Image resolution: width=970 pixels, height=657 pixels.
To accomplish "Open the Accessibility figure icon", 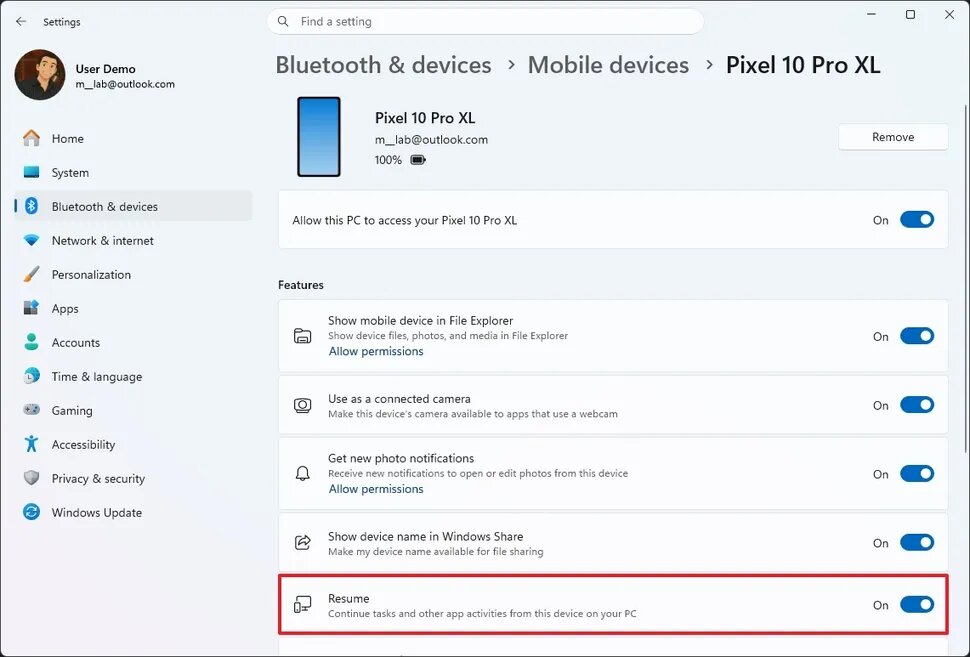I will click(31, 444).
